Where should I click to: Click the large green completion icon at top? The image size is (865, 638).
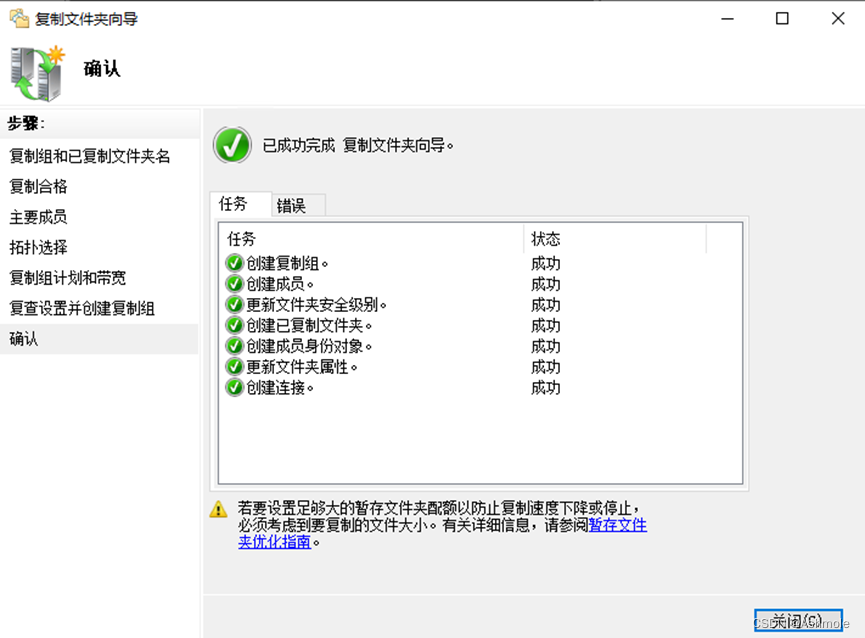tap(232, 145)
